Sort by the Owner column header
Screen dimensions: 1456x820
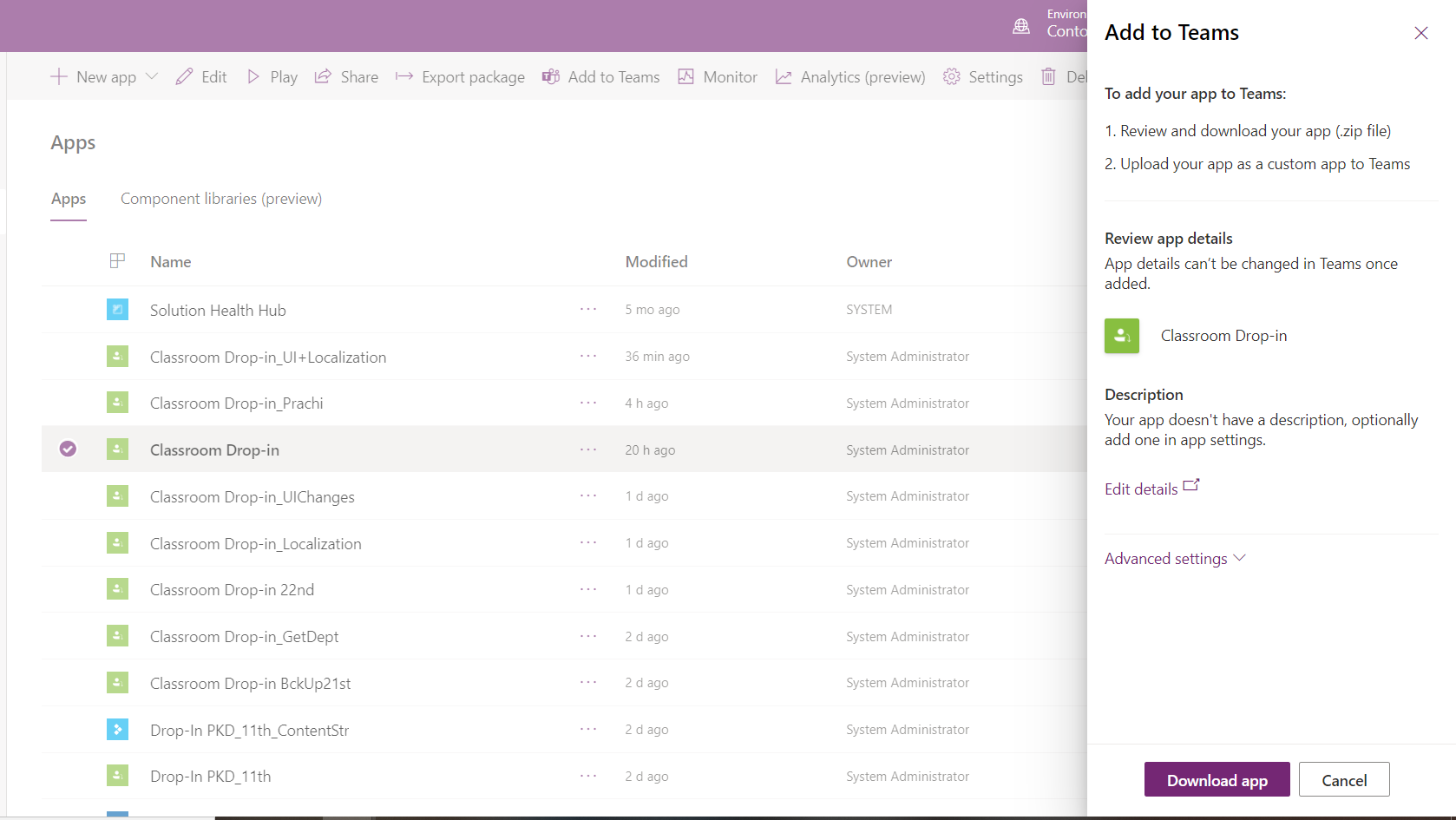869,262
